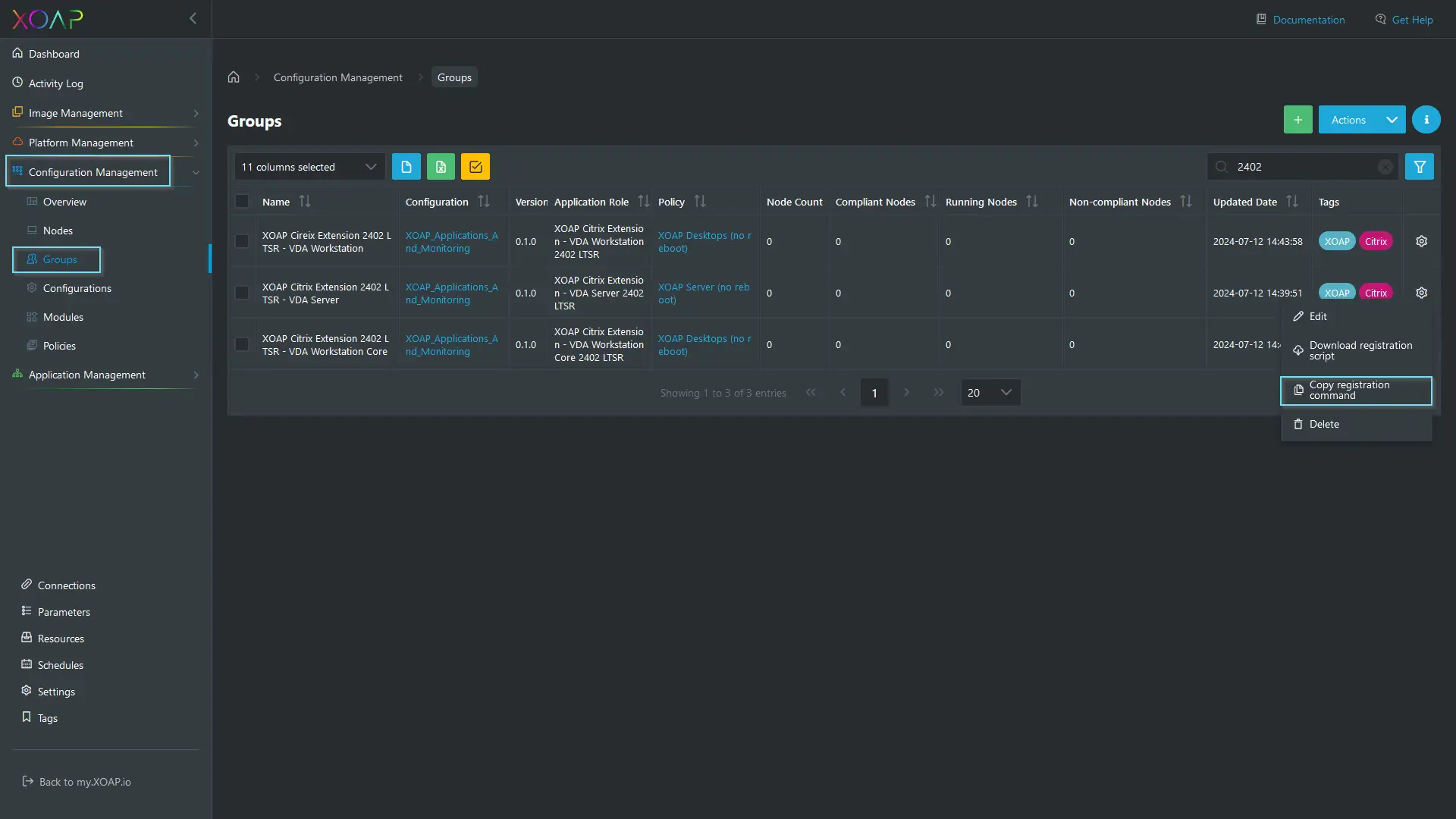The width and height of the screenshot is (1456, 819).
Task: Click the Groups breadcrumb
Action: click(x=454, y=77)
